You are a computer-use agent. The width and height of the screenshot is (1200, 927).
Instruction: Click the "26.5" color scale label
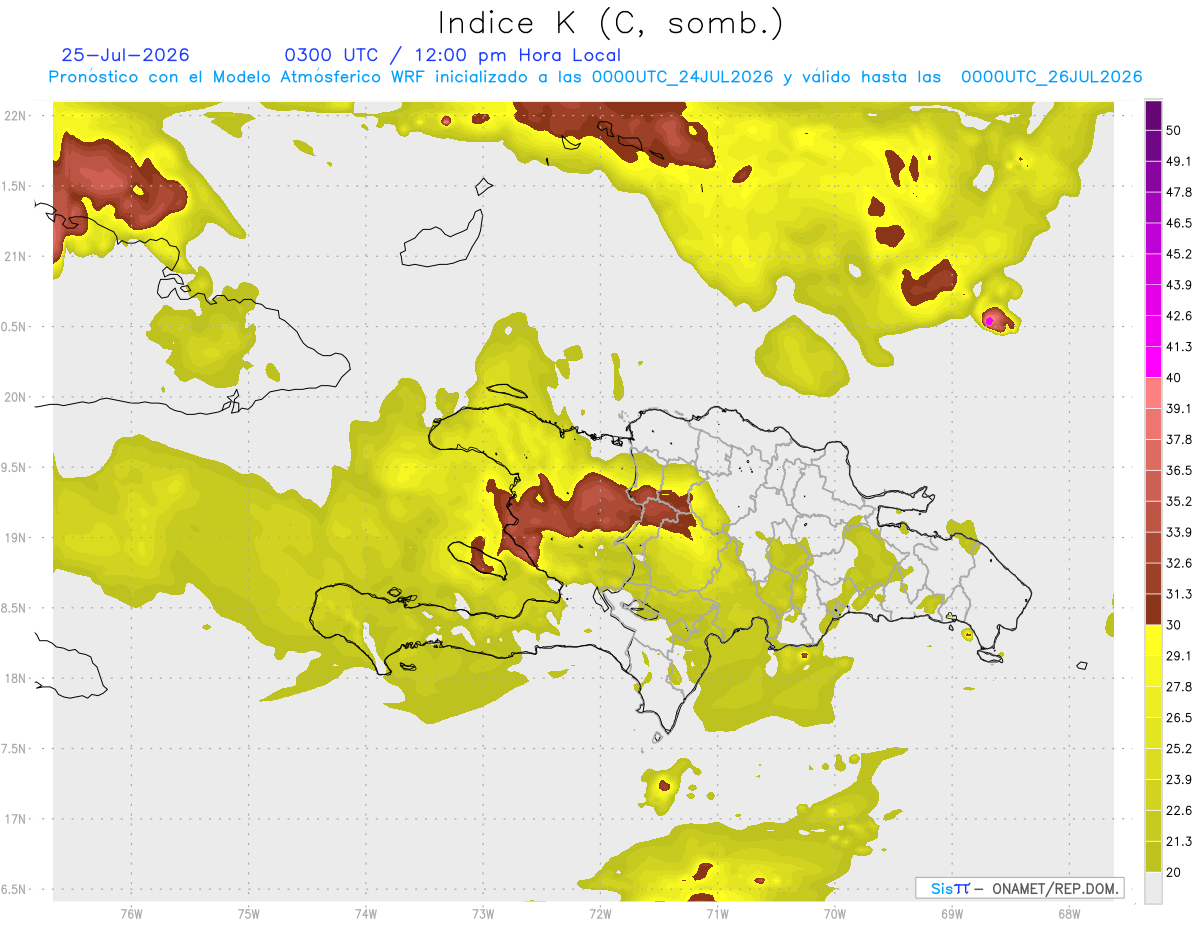(x=1179, y=718)
